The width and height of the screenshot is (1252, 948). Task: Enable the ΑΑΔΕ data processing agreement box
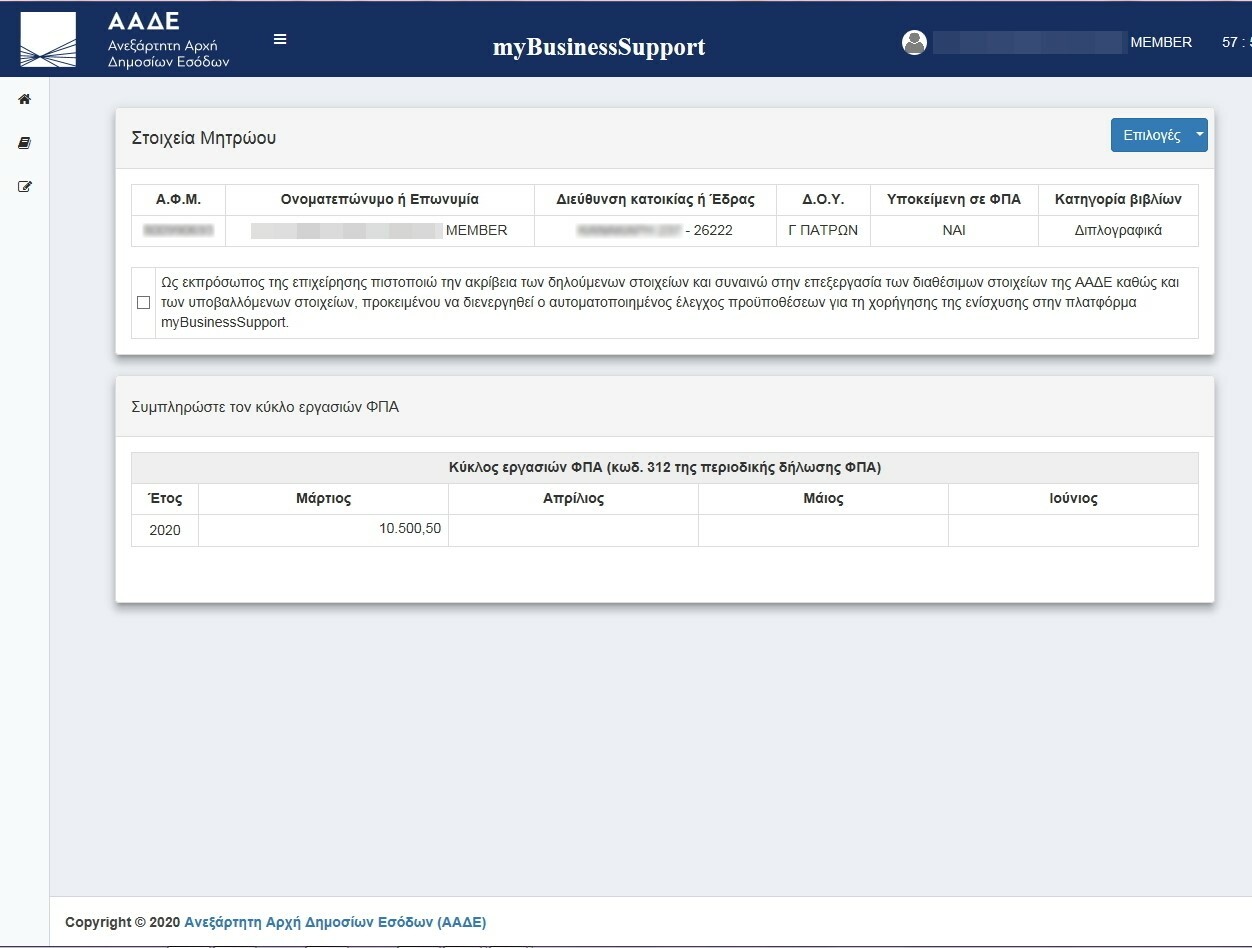143,301
